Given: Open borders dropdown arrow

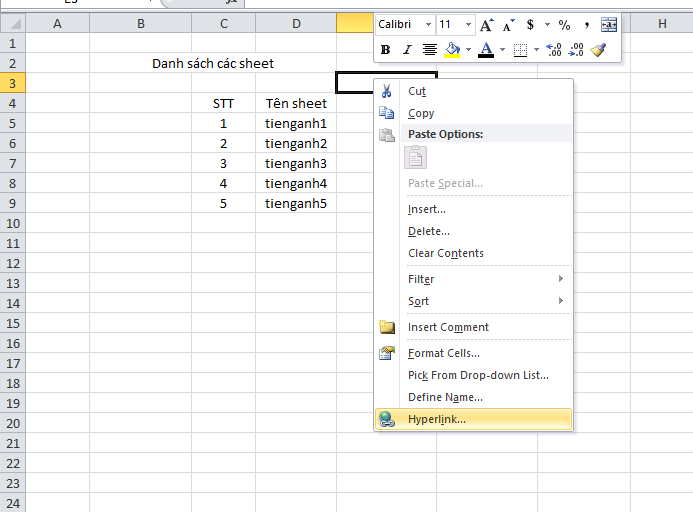Looking at the screenshot, I should tap(537, 50).
